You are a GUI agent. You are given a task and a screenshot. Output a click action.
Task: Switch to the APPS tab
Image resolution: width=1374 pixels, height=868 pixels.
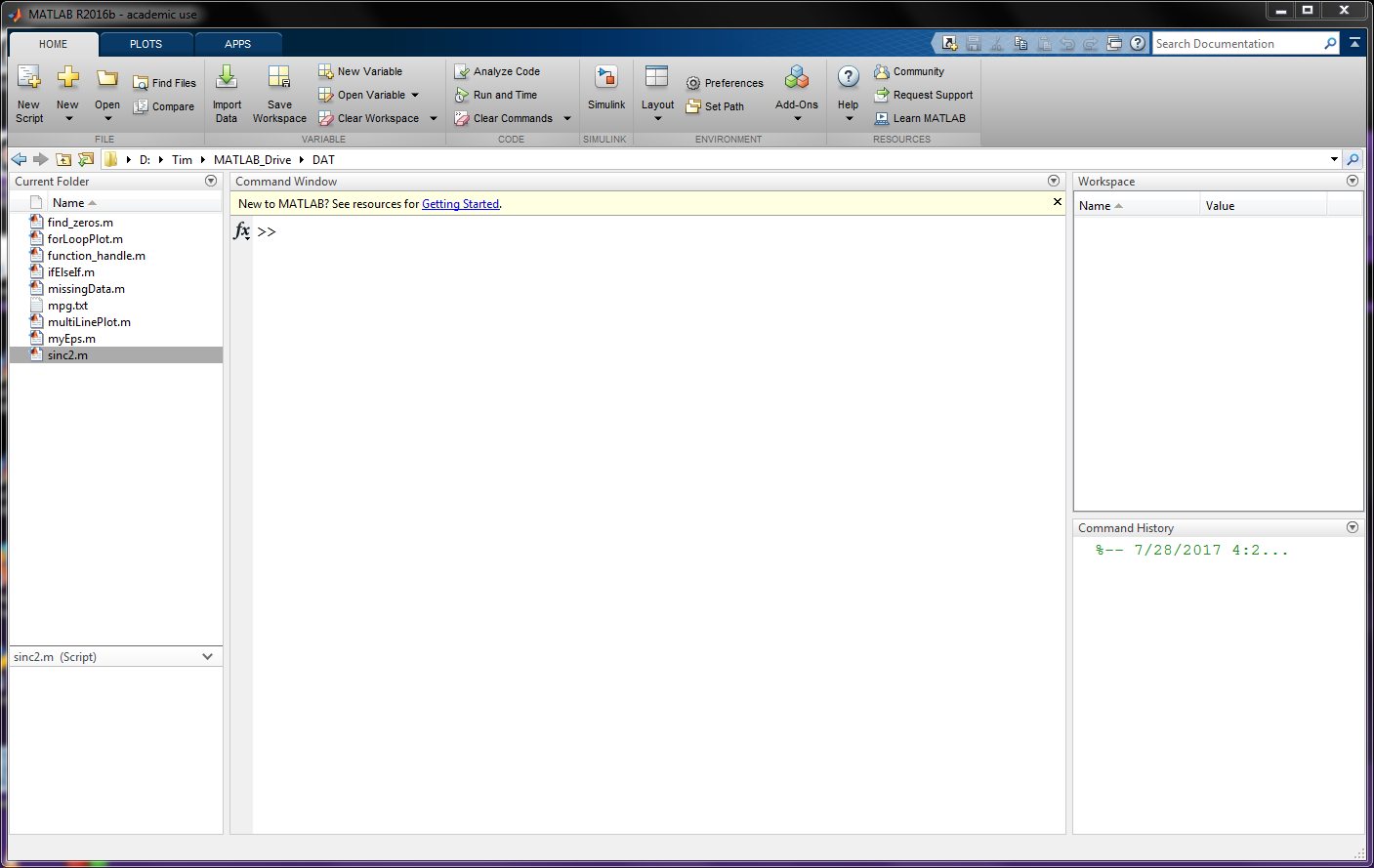tap(237, 44)
